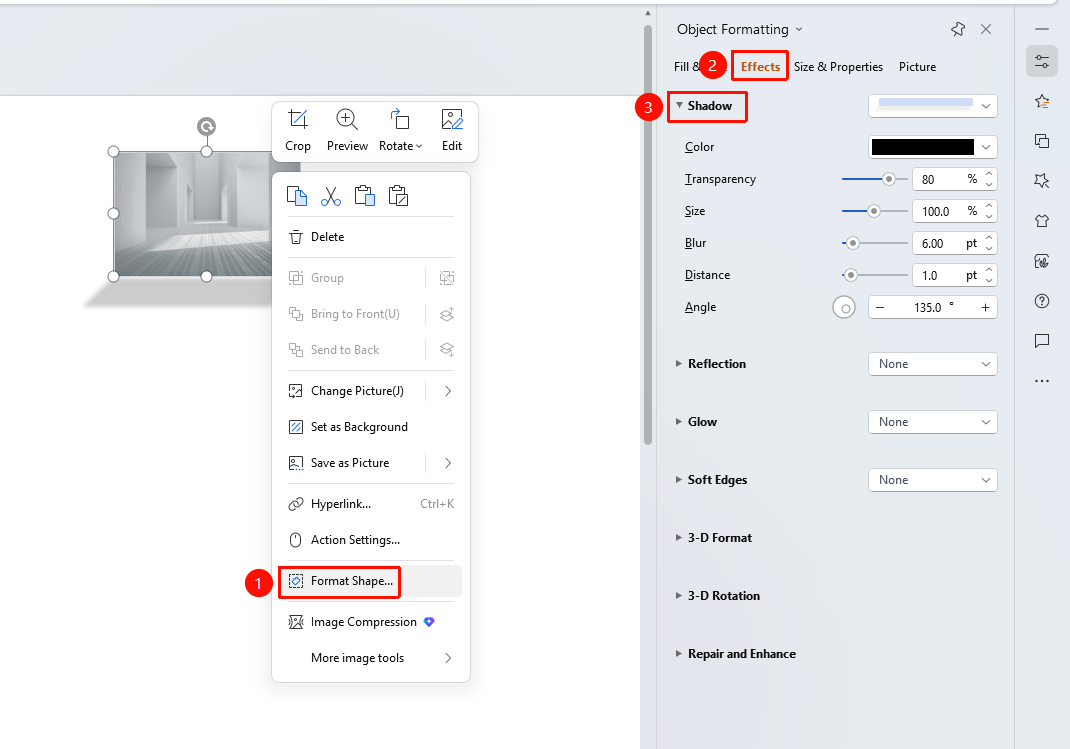Image resolution: width=1070 pixels, height=749 pixels.
Task: Choose Format Shape from context menu
Action: [370, 581]
